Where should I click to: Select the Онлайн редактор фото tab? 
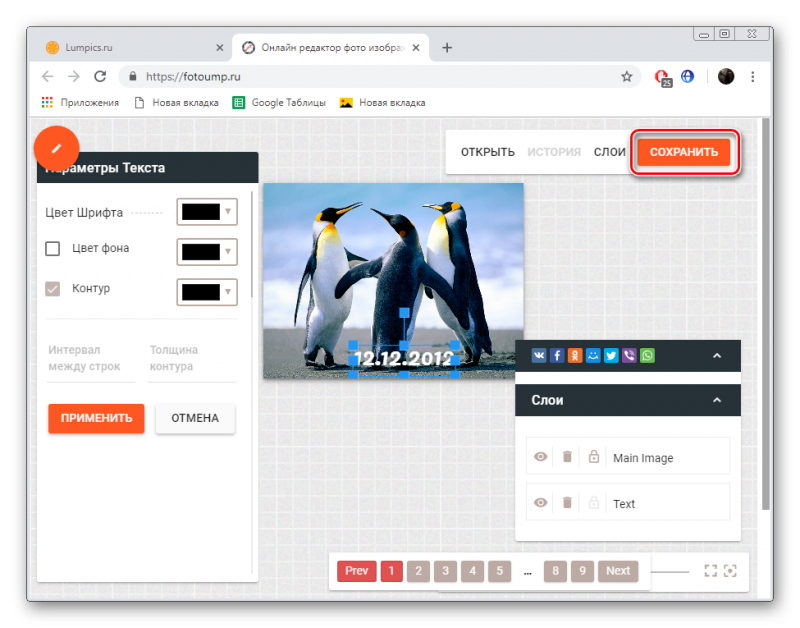[331, 47]
